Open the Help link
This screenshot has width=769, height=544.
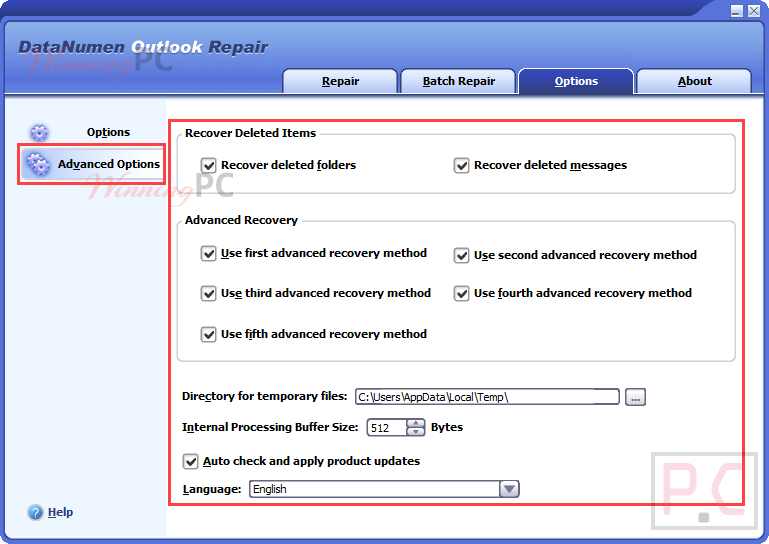coord(60,512)
